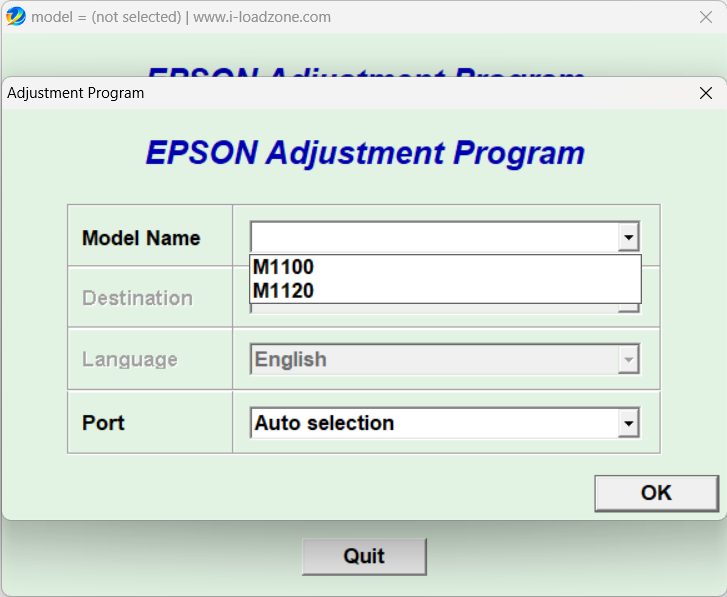Click the Adjustment Program dialog title text

click(76, 93)
